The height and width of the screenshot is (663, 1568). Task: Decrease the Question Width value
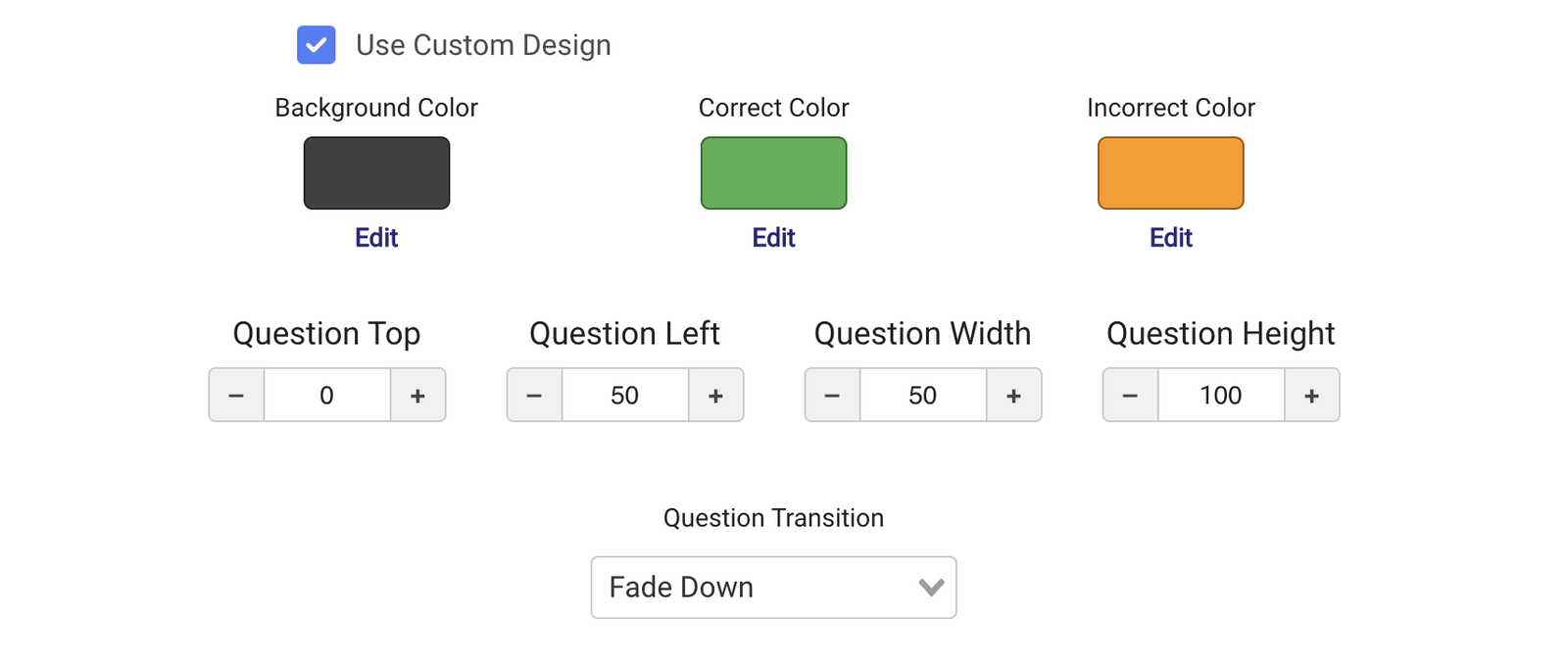point(832,396)
